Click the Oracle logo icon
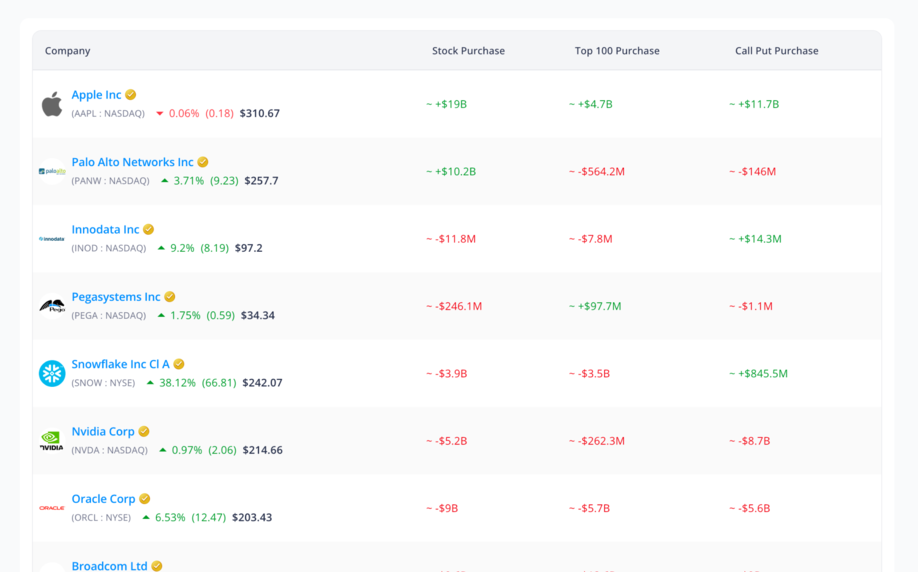This screenshot has width=918, height=572. tap(52, 508)
